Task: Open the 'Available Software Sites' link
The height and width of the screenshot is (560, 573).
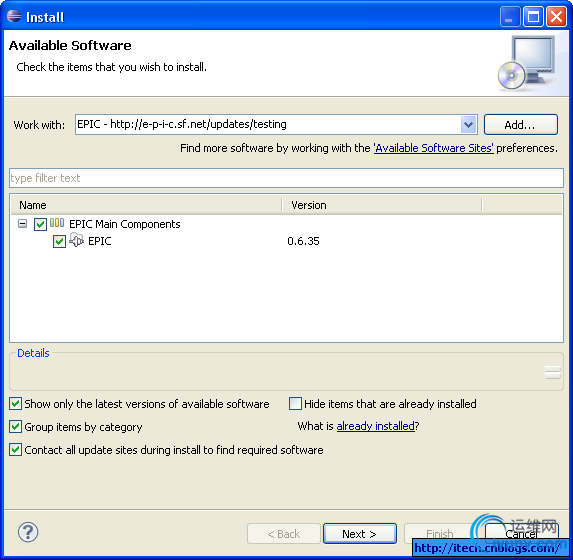Action: 433,148
